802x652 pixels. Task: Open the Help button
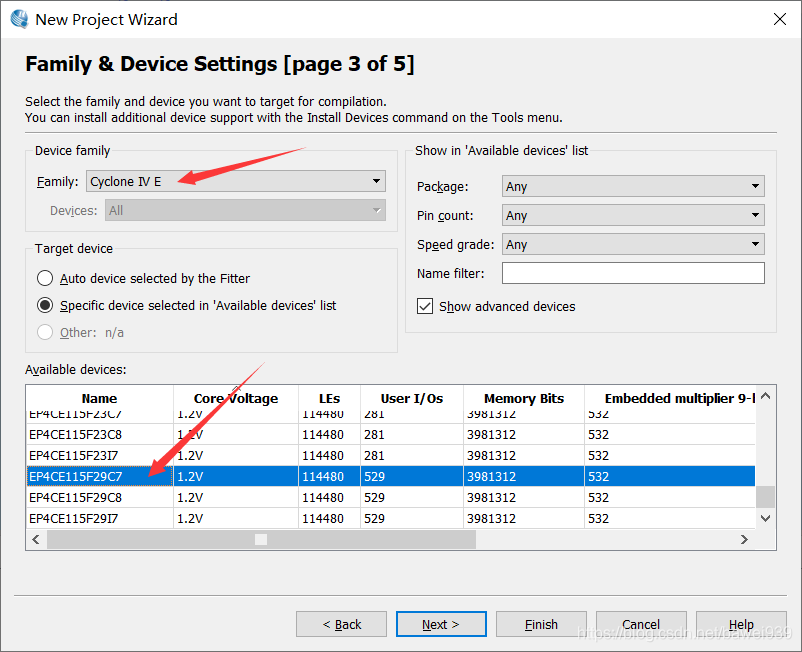(741, 624)
